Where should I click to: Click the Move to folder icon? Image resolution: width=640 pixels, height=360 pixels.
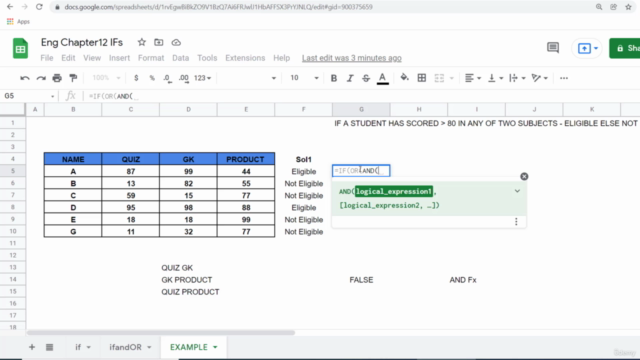(x=158, y=42)
